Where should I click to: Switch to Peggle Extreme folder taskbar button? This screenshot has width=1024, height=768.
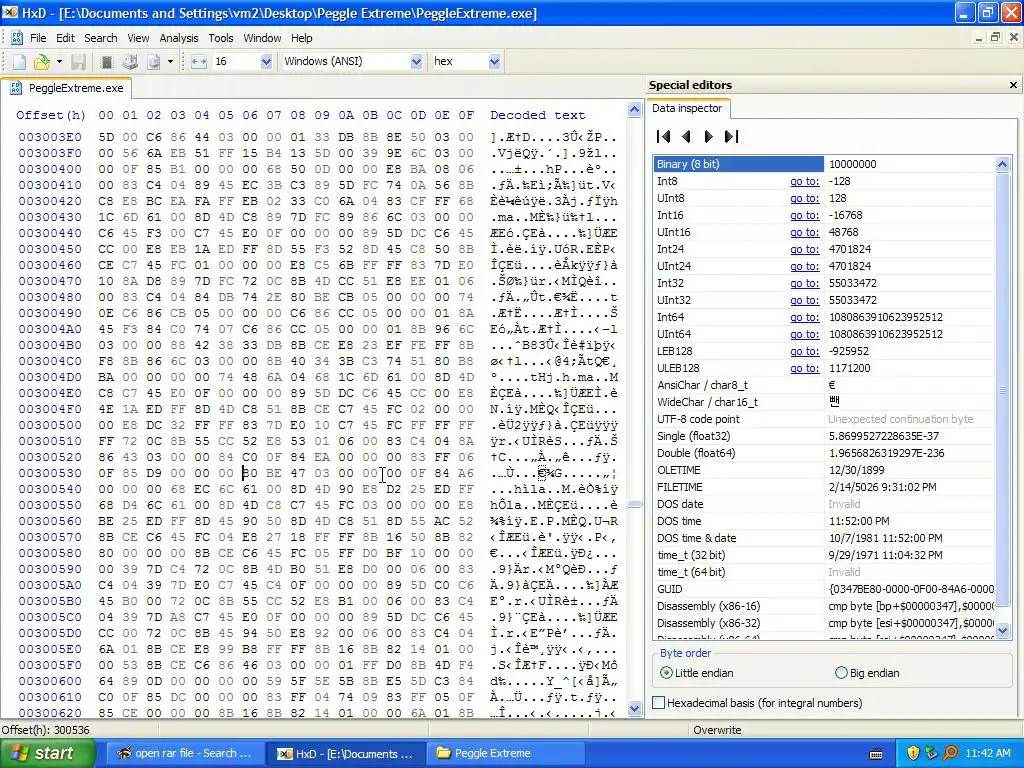point(504,753)
